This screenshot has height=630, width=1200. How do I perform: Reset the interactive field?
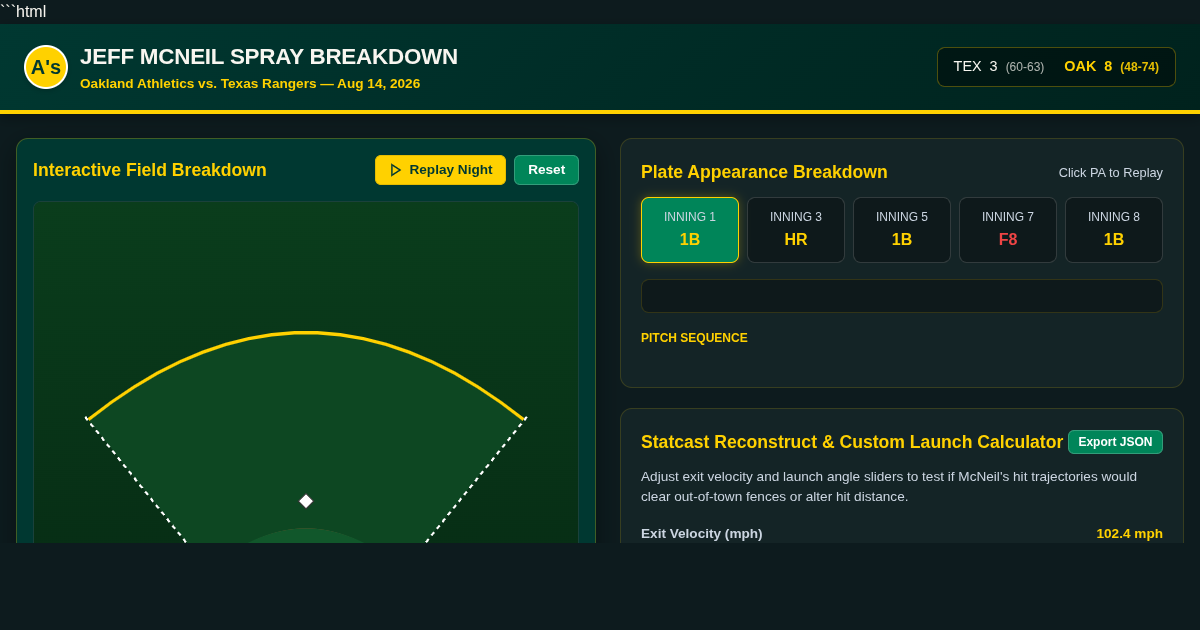546,170
